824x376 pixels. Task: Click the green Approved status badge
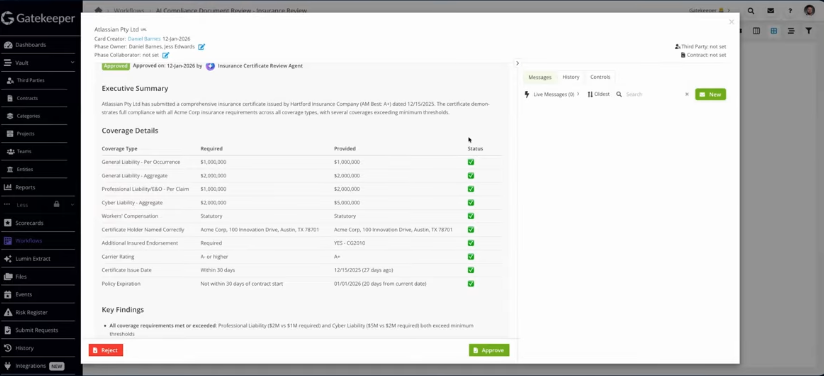click(x=115, y=66)
